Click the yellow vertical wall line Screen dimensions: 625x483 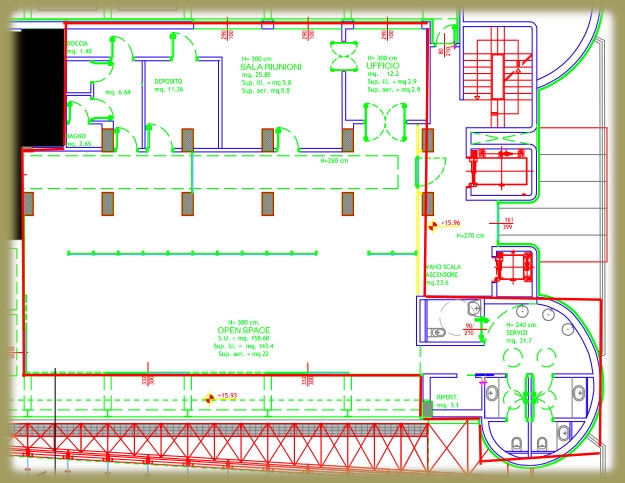[x=418, y=200]
